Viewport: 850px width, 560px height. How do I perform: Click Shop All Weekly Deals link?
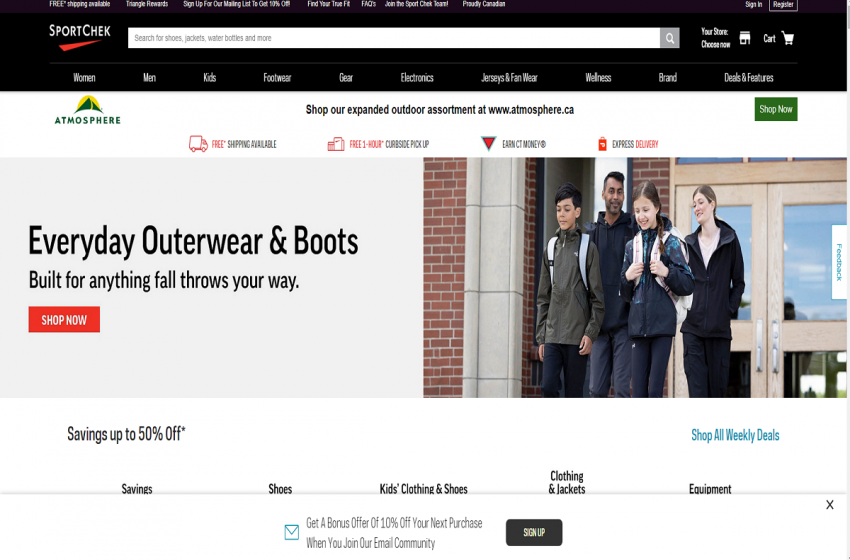[735, 435]
